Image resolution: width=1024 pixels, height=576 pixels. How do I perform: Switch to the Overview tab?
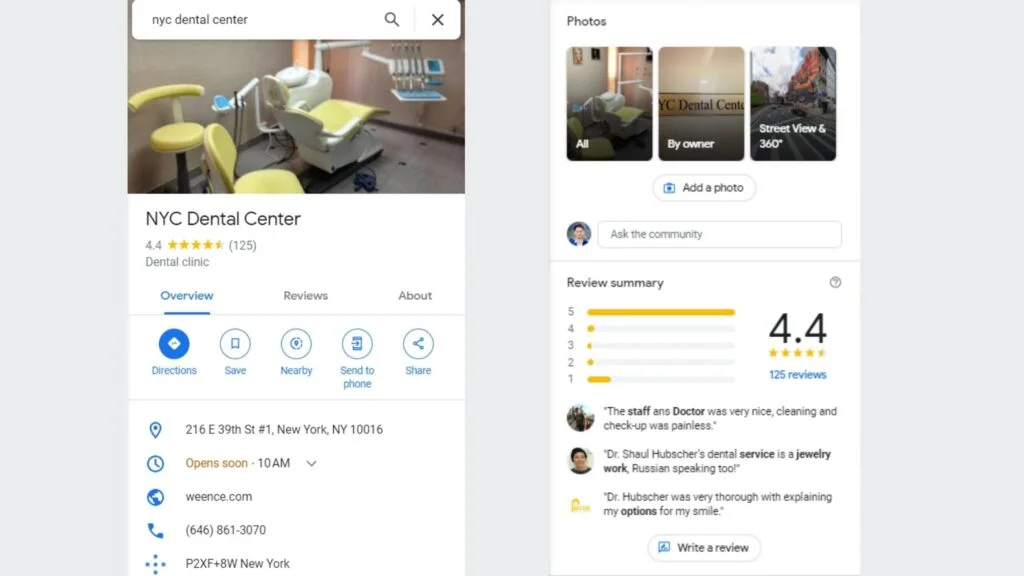(187, 296)
